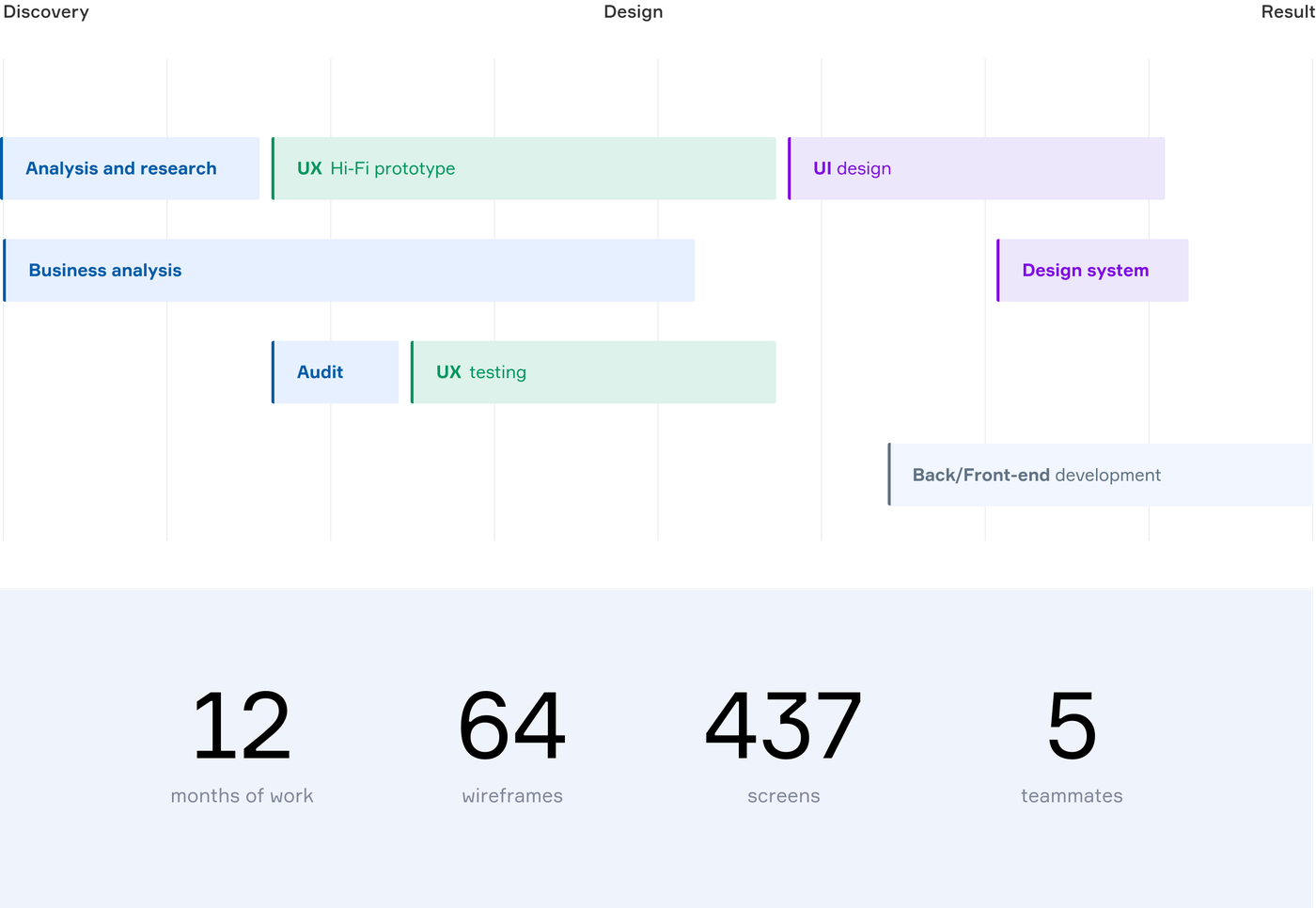The width and height of the screenshot is (1316, 908).
Task: Click the Back/Front-end development bar
Action: (1100, 476)
